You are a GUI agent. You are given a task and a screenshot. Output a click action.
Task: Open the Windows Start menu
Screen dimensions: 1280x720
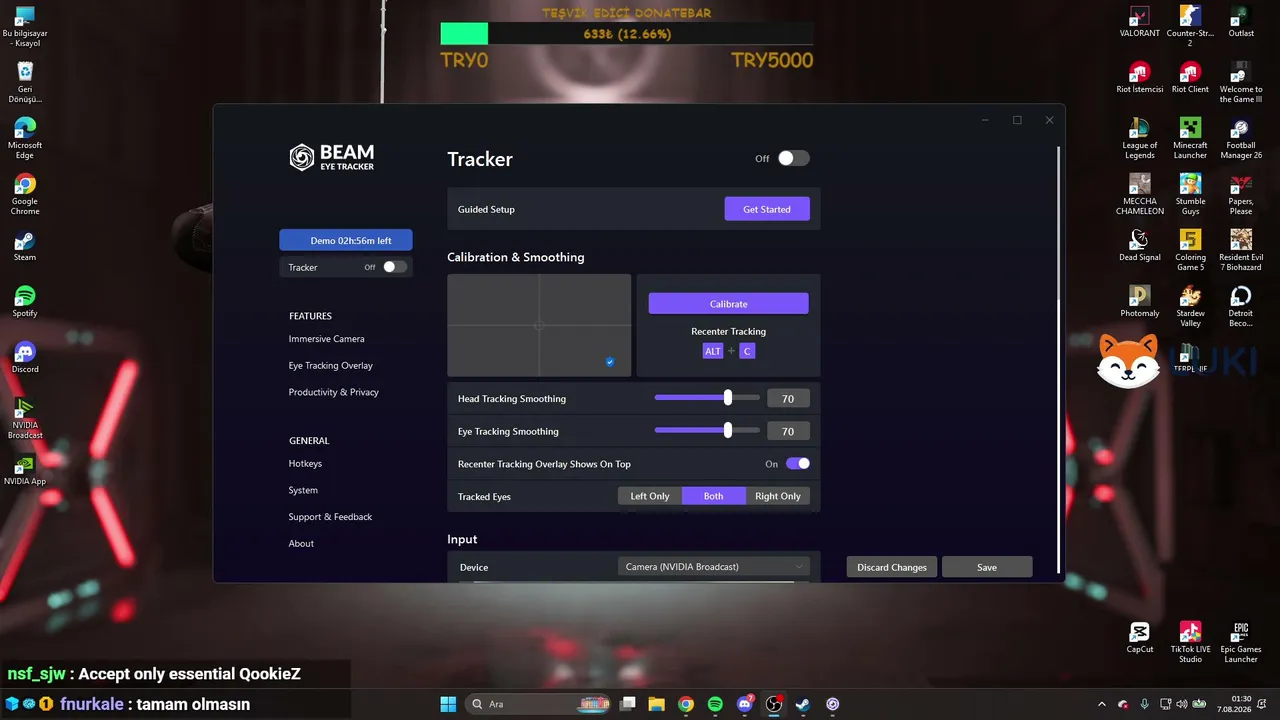(448, 704)
